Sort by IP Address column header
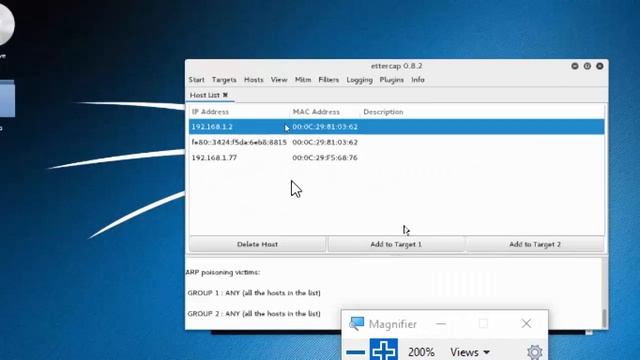 click(210, 111)
